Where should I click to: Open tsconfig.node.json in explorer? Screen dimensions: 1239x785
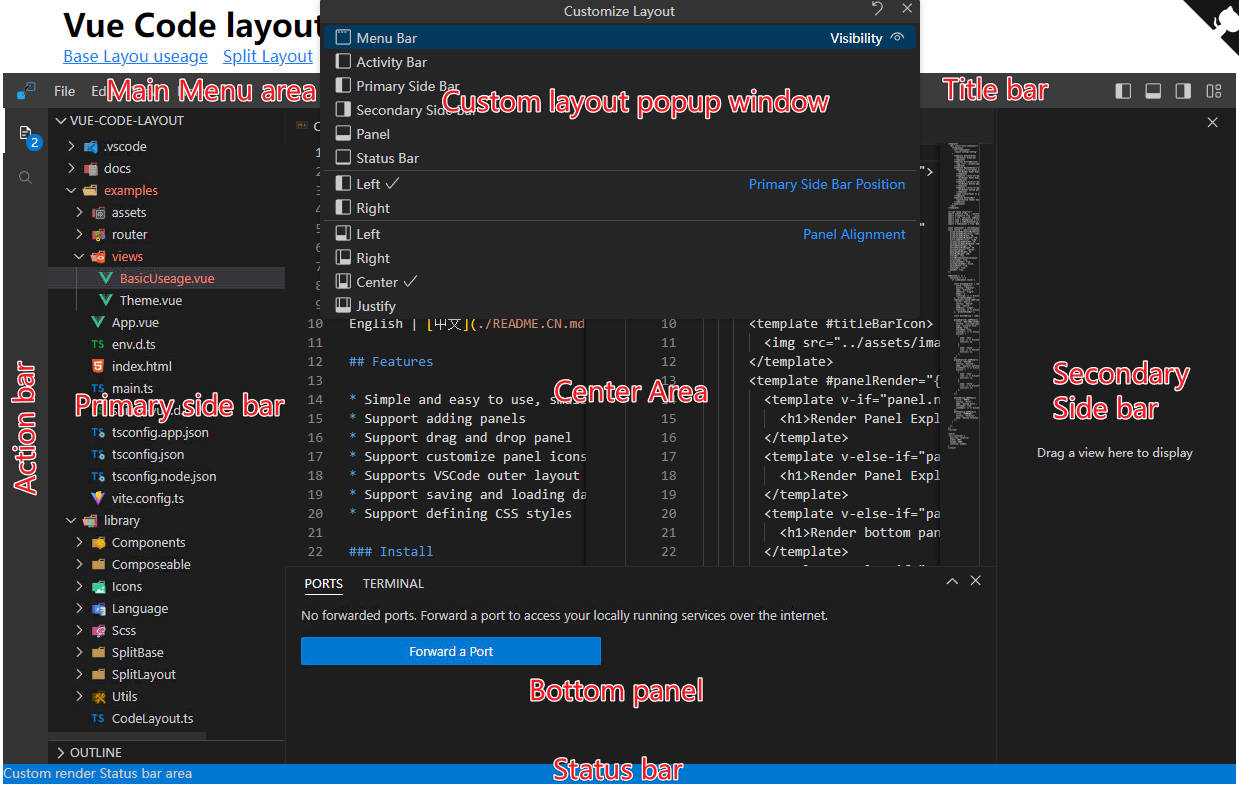(x=167, y=476)
